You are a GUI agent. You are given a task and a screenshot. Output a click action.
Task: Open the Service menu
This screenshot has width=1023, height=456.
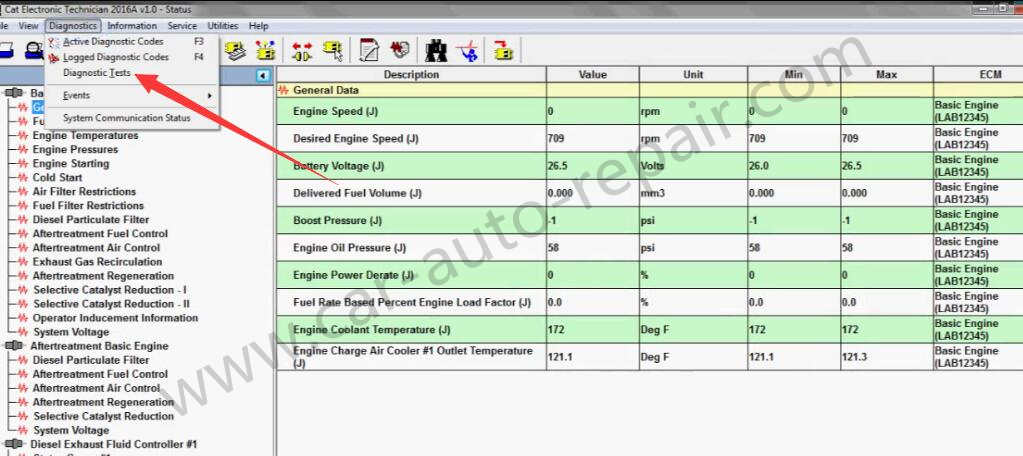[x=182, y=26]
